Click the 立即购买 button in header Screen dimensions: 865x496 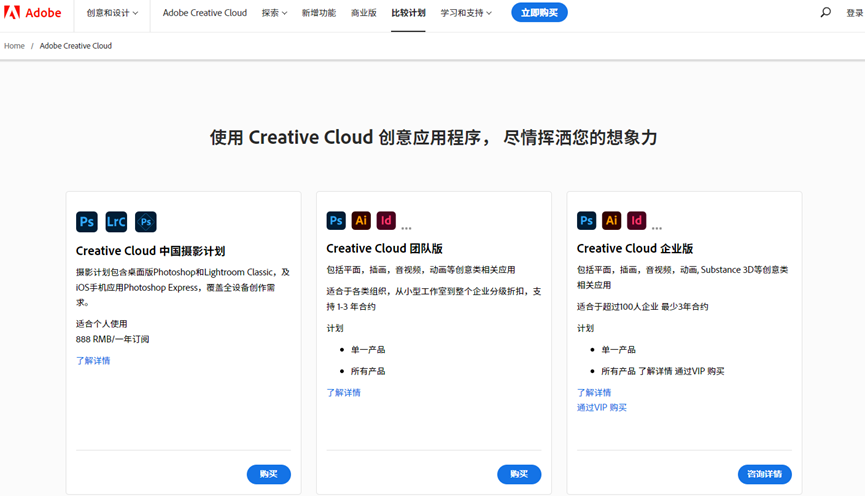(x=539, y=12)
